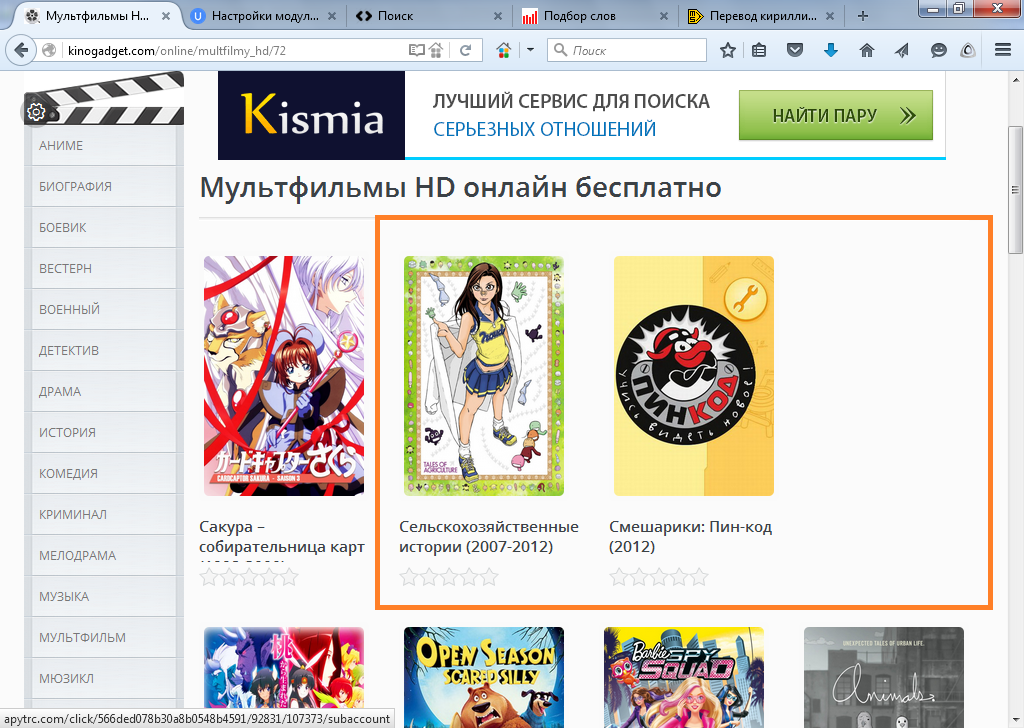The width and height of the screenshot is (1024, 728).
Task: Click the Сельскохозяйственные истории (2007-2012) title
Action: (x=488, y=537)
